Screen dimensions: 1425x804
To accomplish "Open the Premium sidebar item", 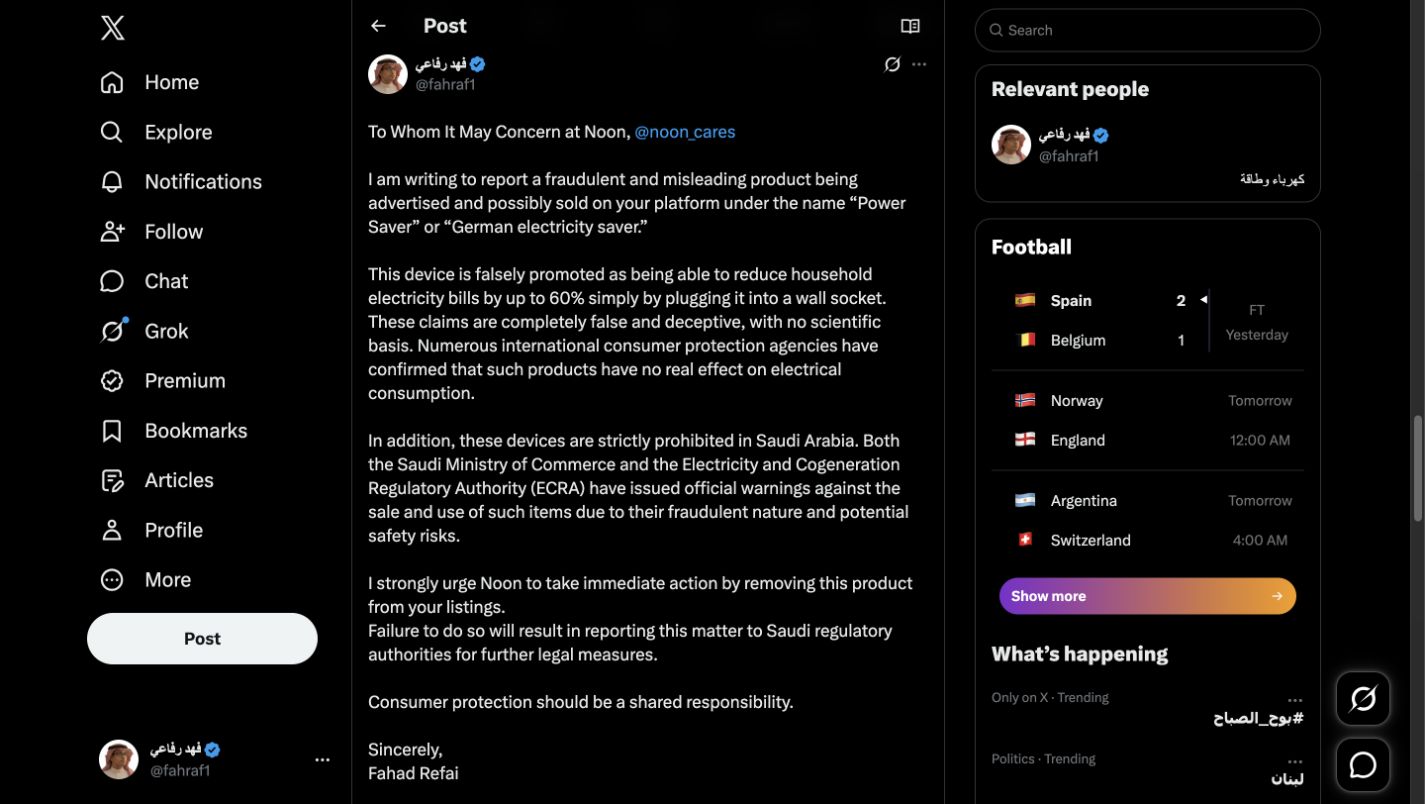I will click(163, 381).
